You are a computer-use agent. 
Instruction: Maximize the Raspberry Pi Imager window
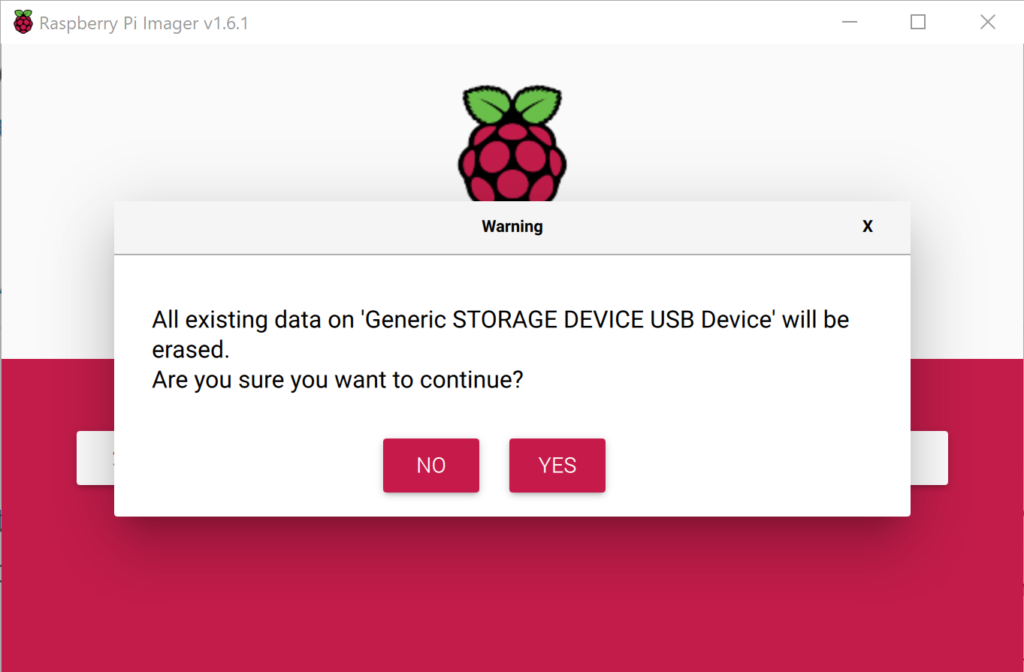pos(918,22)
